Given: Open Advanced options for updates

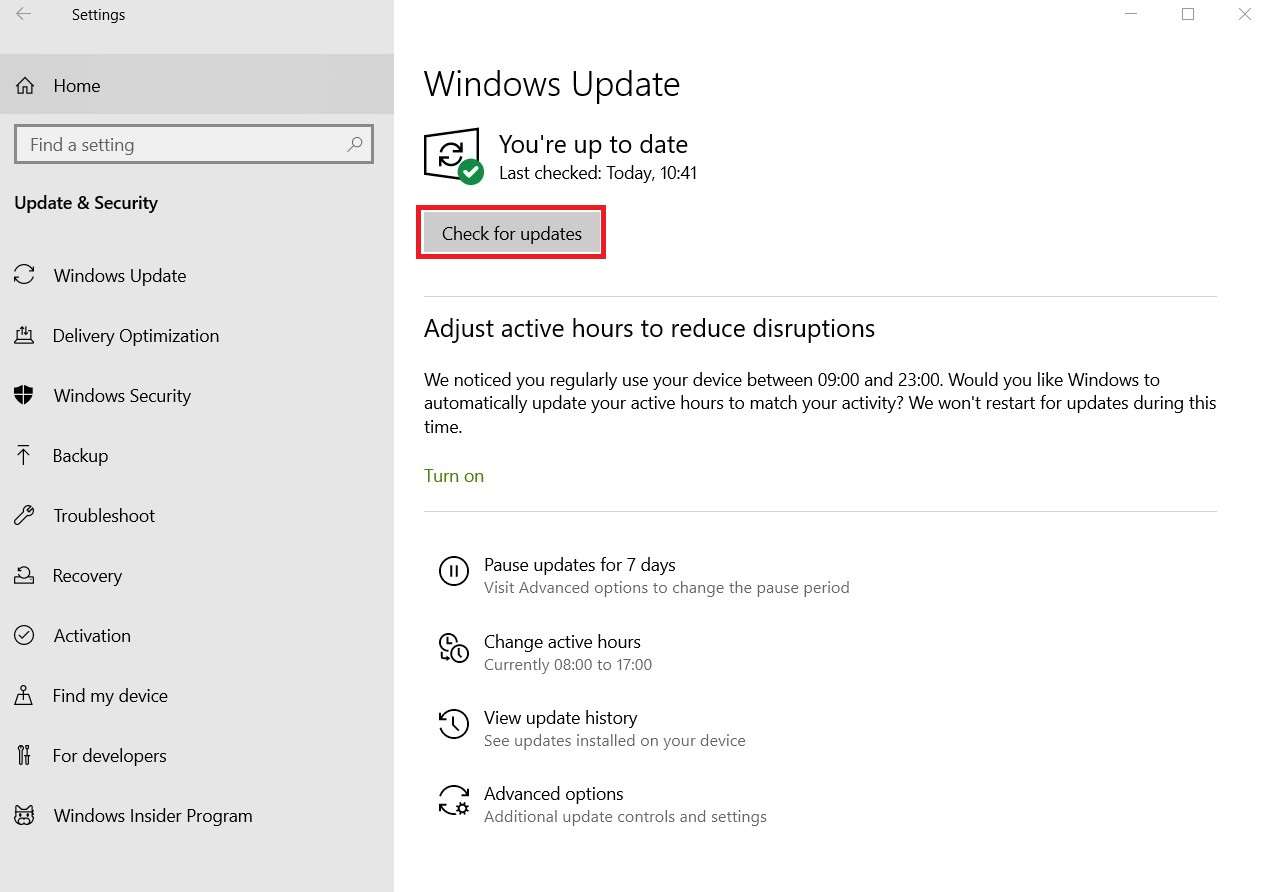Looking at the screenshot, I should [x=554, y=794].
